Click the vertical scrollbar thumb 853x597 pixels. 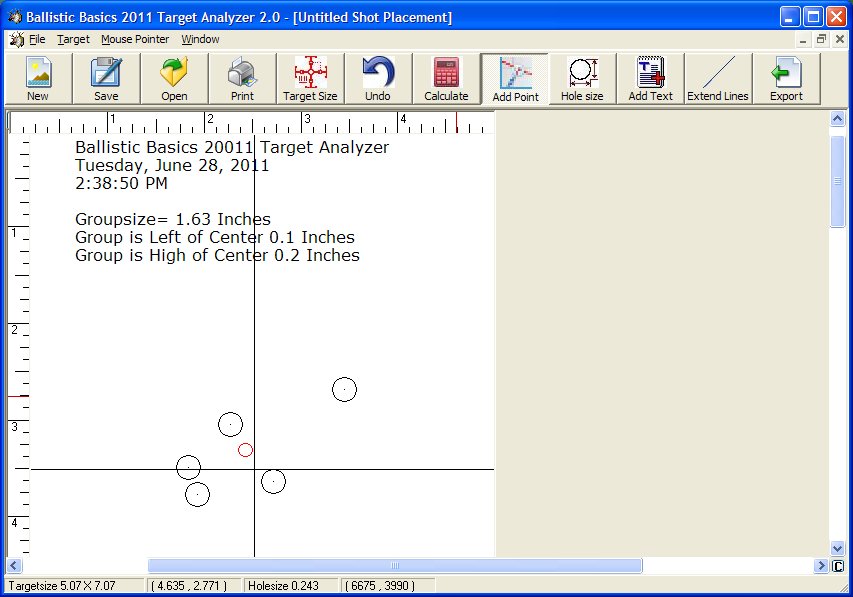coord(837,181)
